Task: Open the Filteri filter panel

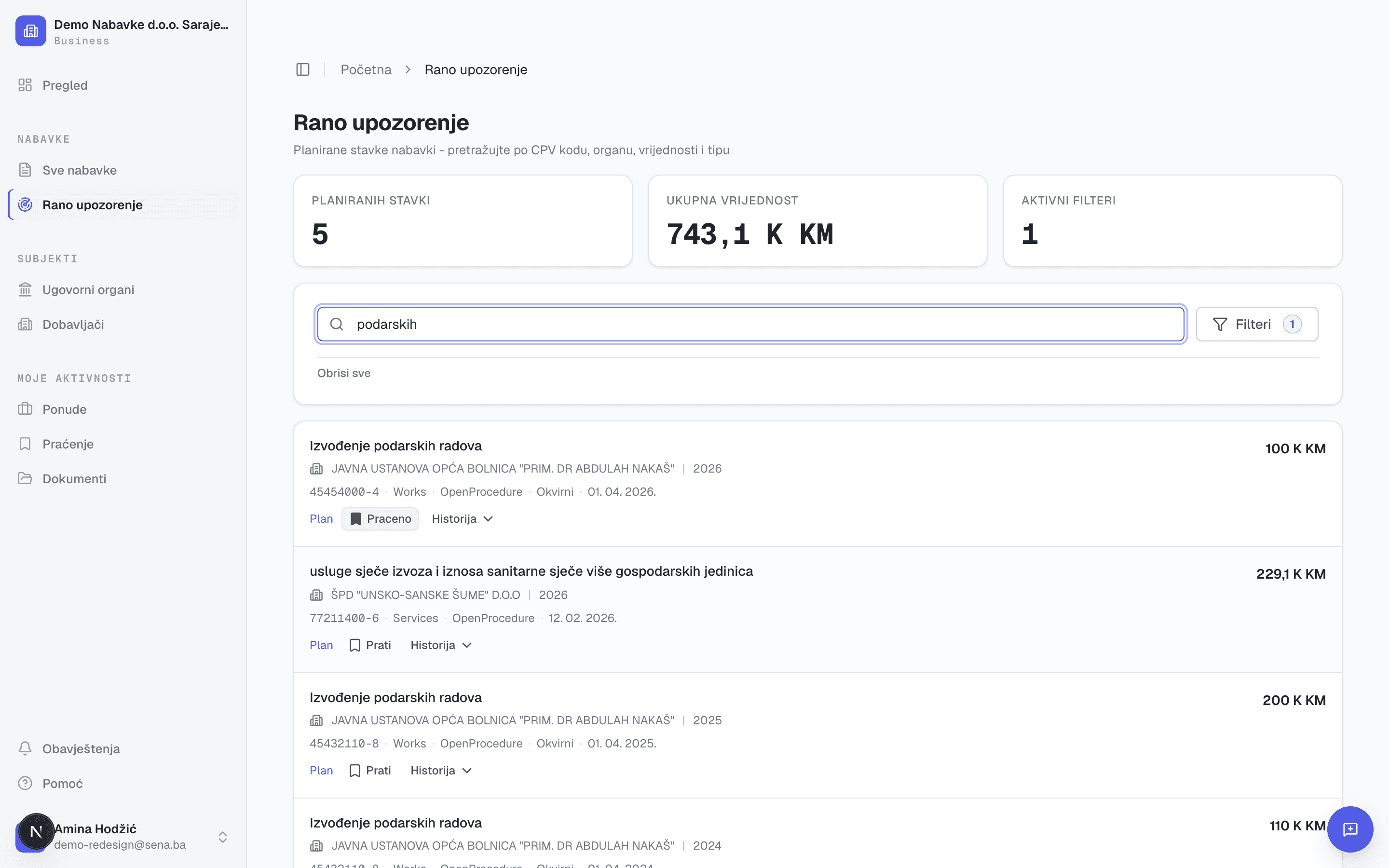Action: tap(1257, 325)
